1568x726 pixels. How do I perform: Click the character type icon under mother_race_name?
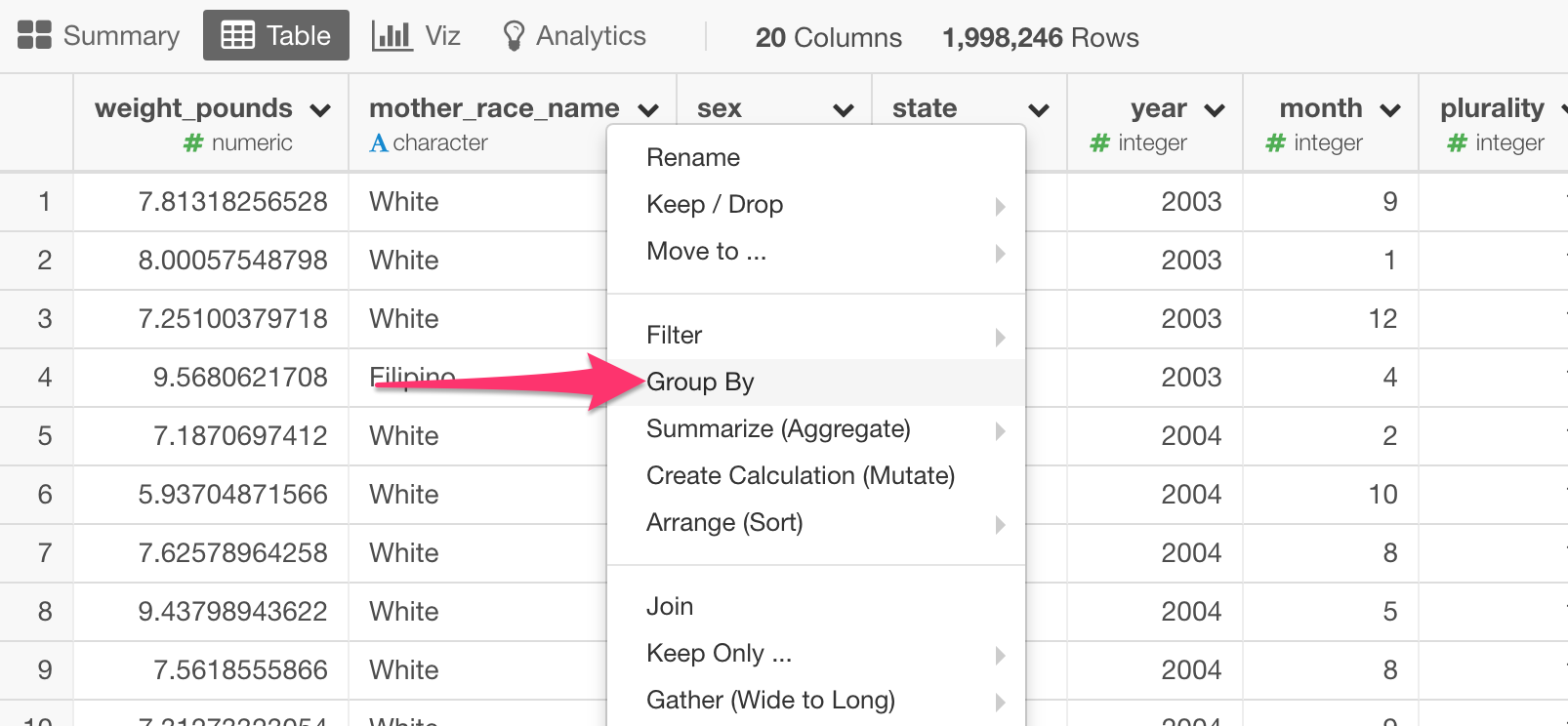[379, 143]
